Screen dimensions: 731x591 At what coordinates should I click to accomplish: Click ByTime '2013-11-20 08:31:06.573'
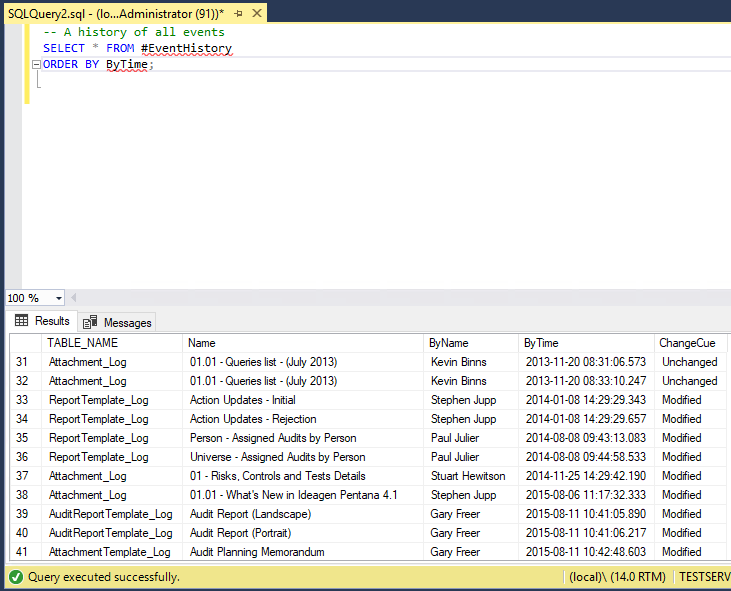tap(586, 362)
